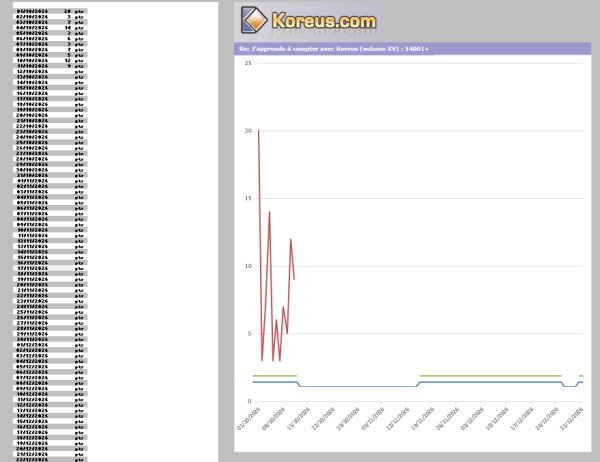Click the red line peak at value 20
This screenshot has height=462, width=600.
pyautogui.click(x=259, y=131)
